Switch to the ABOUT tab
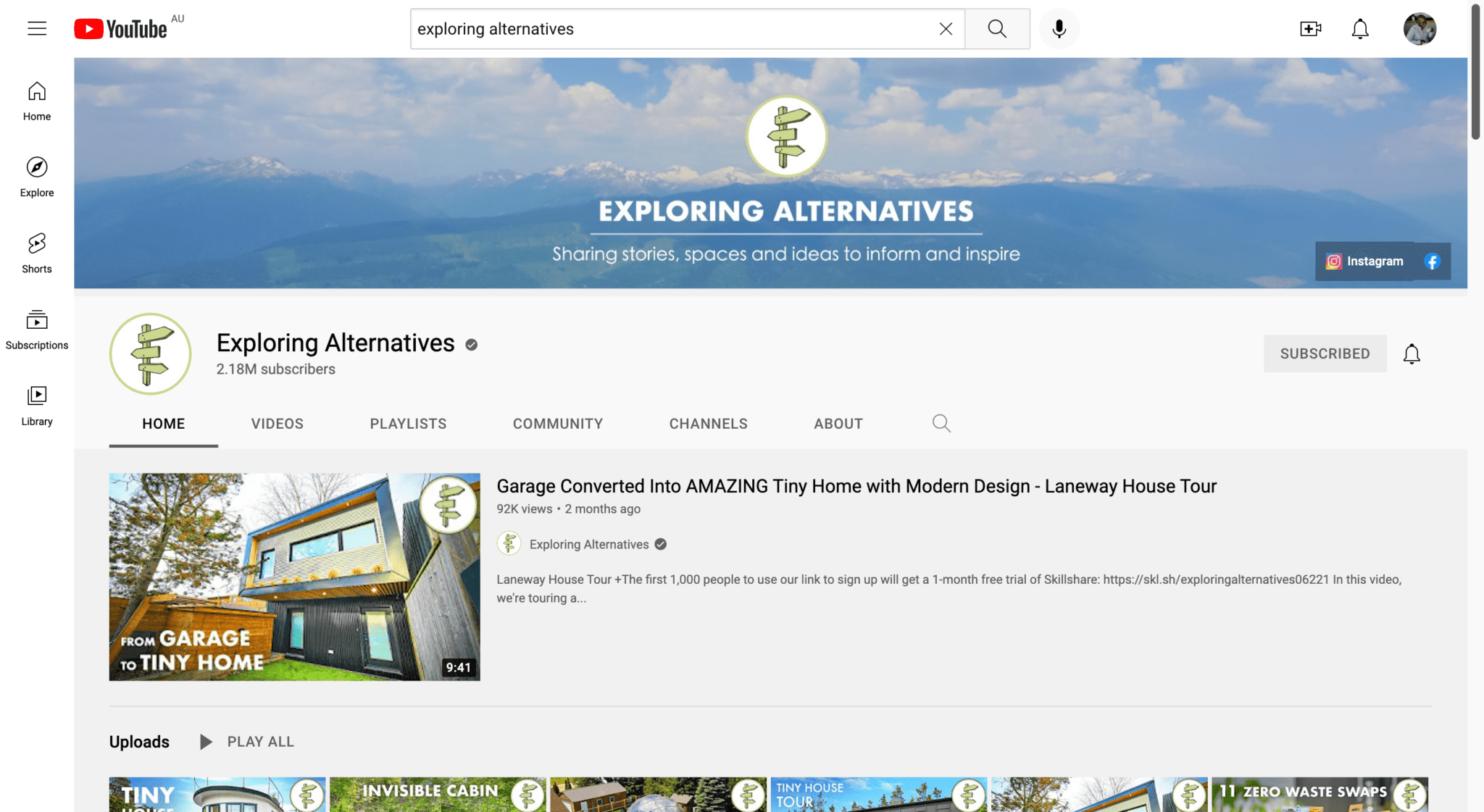This screenshot has height=812, width=1484. click(x=838, y=424)
